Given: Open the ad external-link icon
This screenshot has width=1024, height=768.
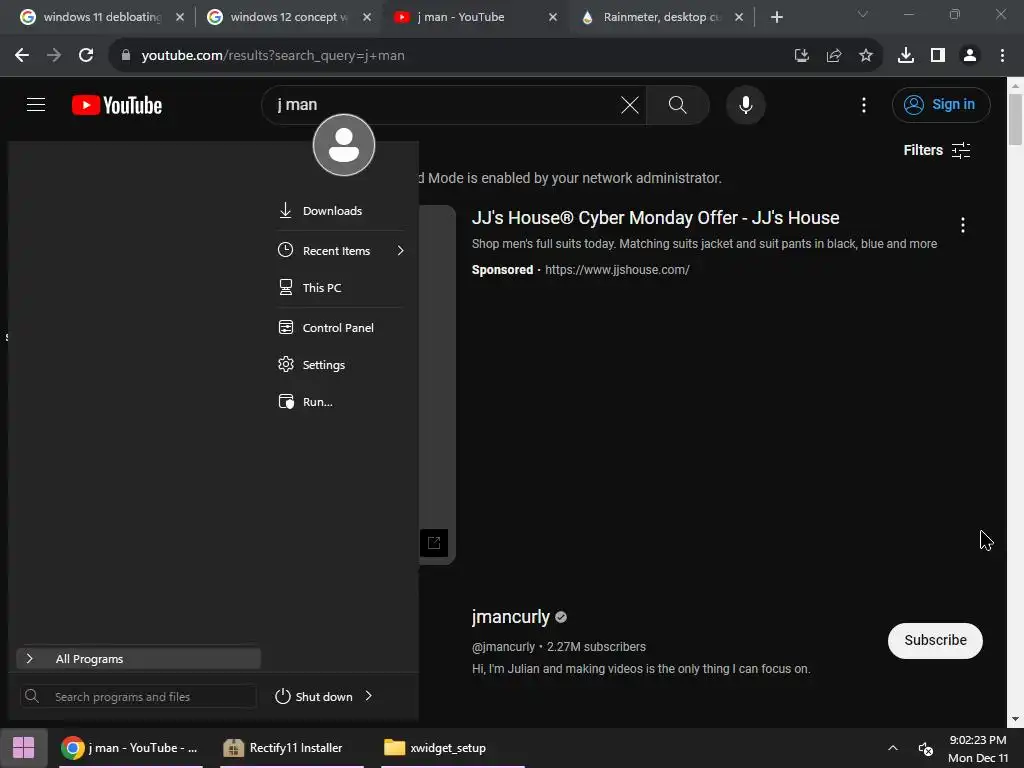Looking at the screenshot, I should point(434,543).
